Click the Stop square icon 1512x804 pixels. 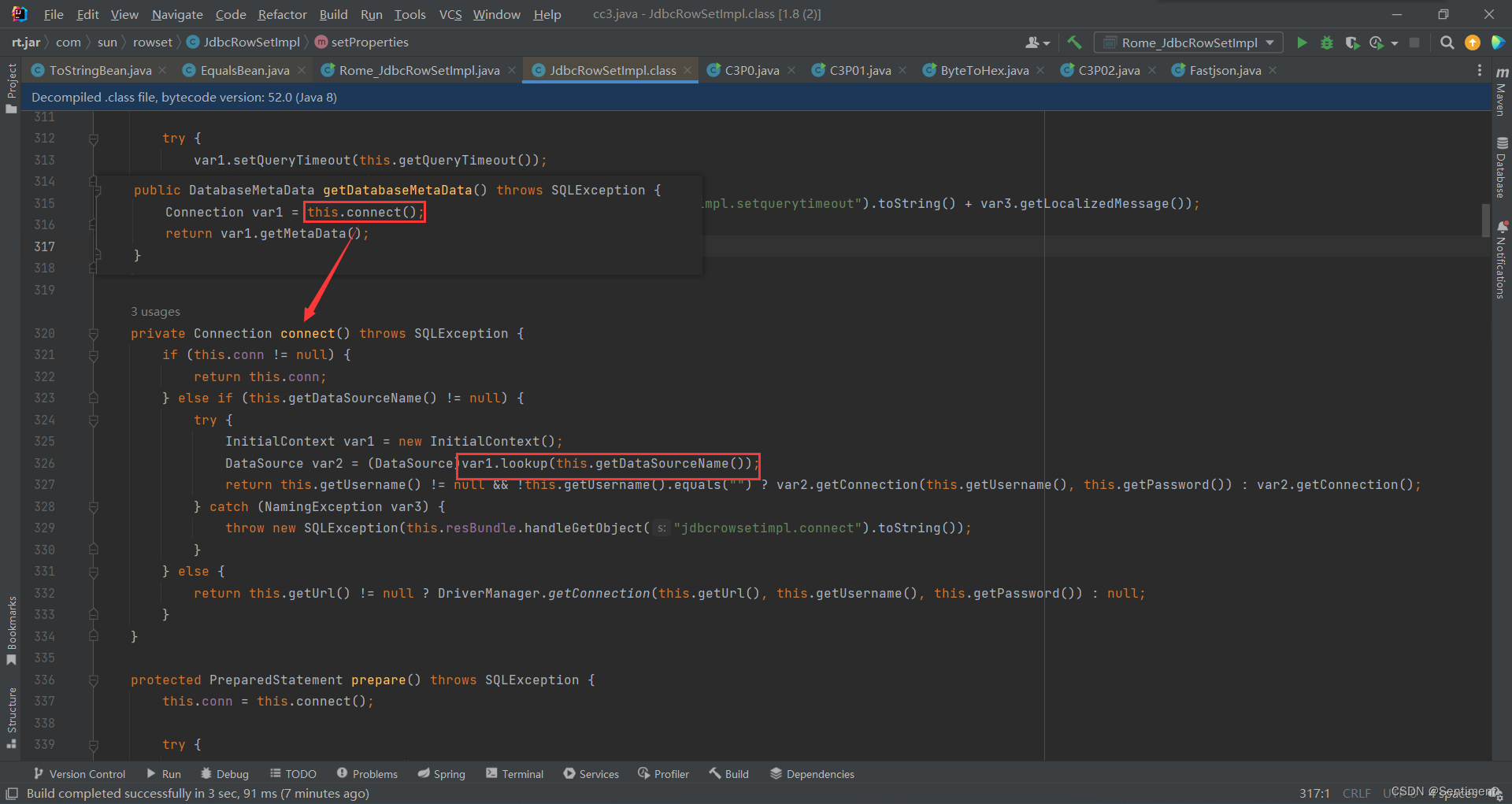pos(1414,43)
